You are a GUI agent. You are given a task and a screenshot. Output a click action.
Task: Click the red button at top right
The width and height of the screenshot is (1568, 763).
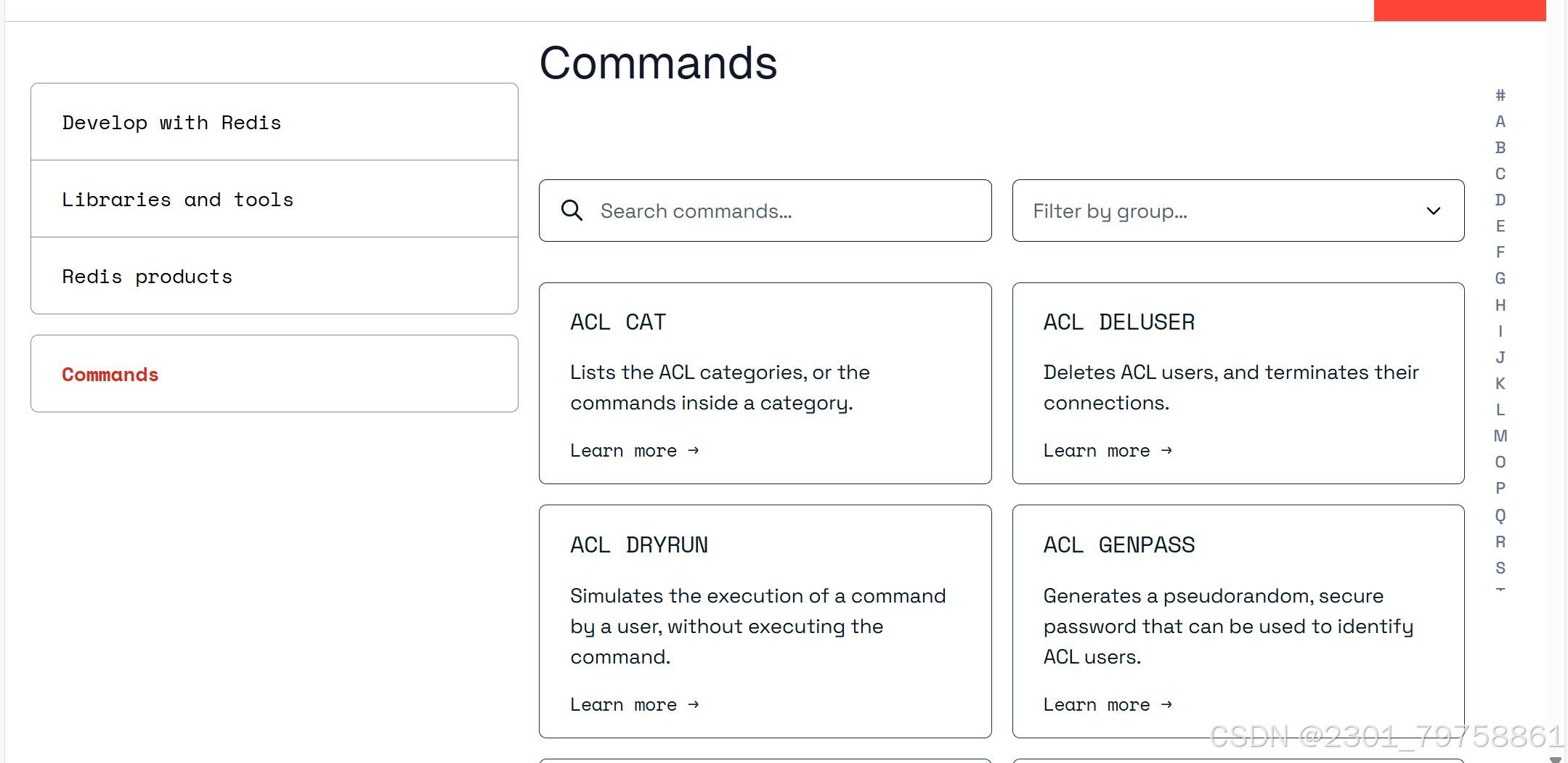1459,10
